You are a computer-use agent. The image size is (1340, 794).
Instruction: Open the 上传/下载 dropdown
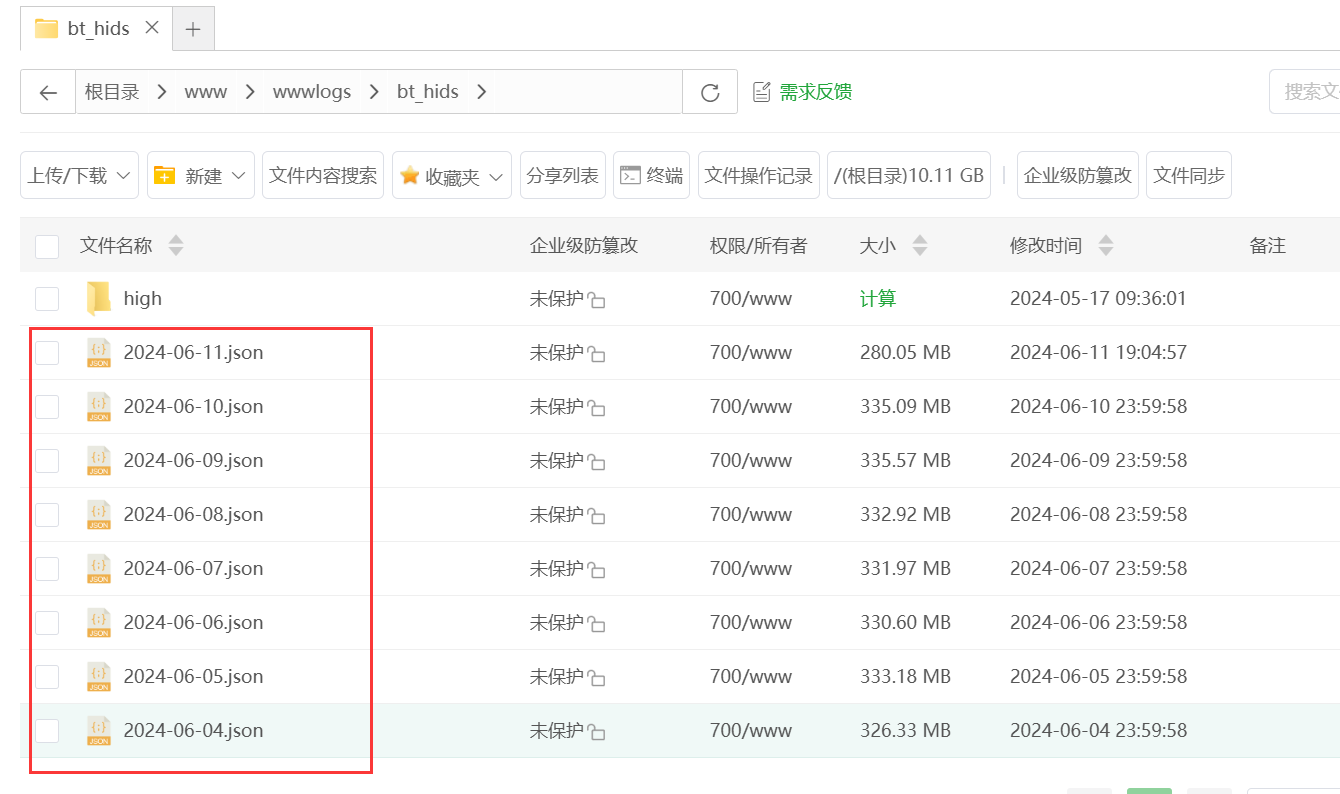coord(79,176)
